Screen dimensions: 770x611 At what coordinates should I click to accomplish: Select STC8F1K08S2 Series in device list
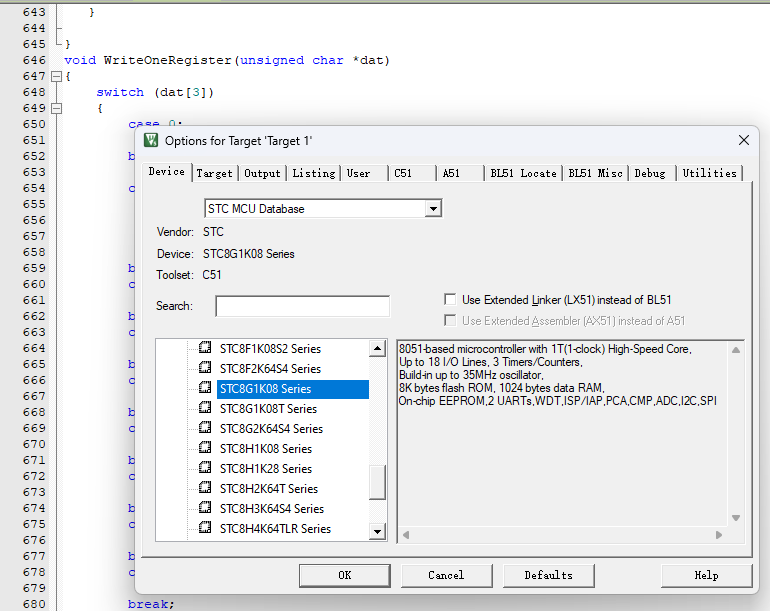pos(270,349)
